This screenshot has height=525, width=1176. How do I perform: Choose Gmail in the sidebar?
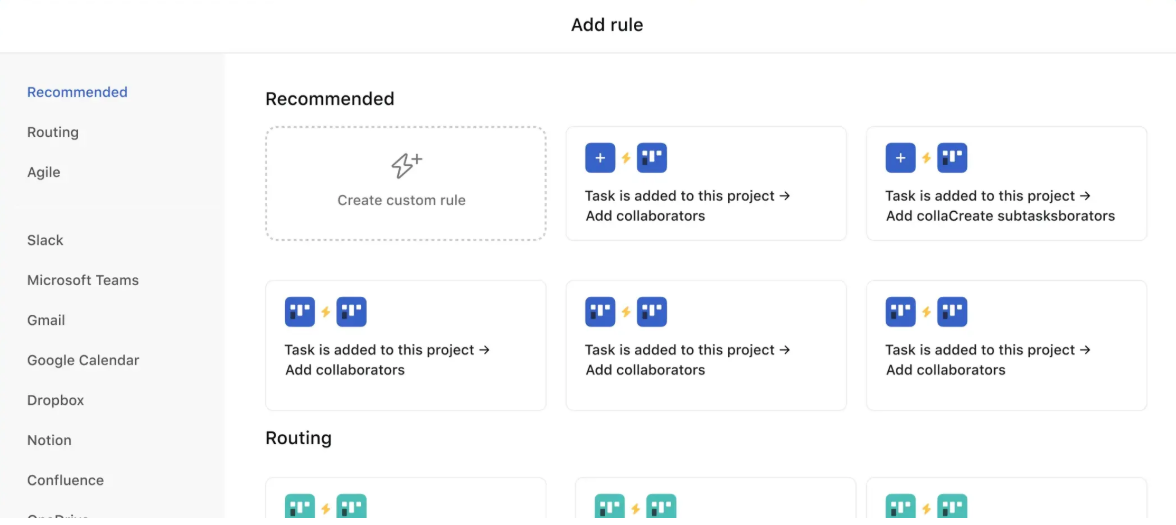(x=46, y=320)
